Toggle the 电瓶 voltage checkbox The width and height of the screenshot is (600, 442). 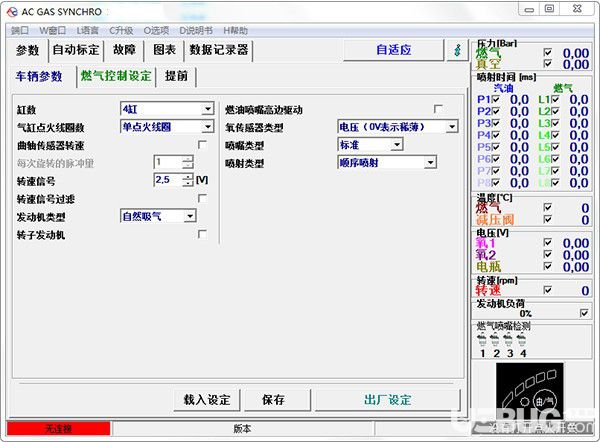[548, 266]
